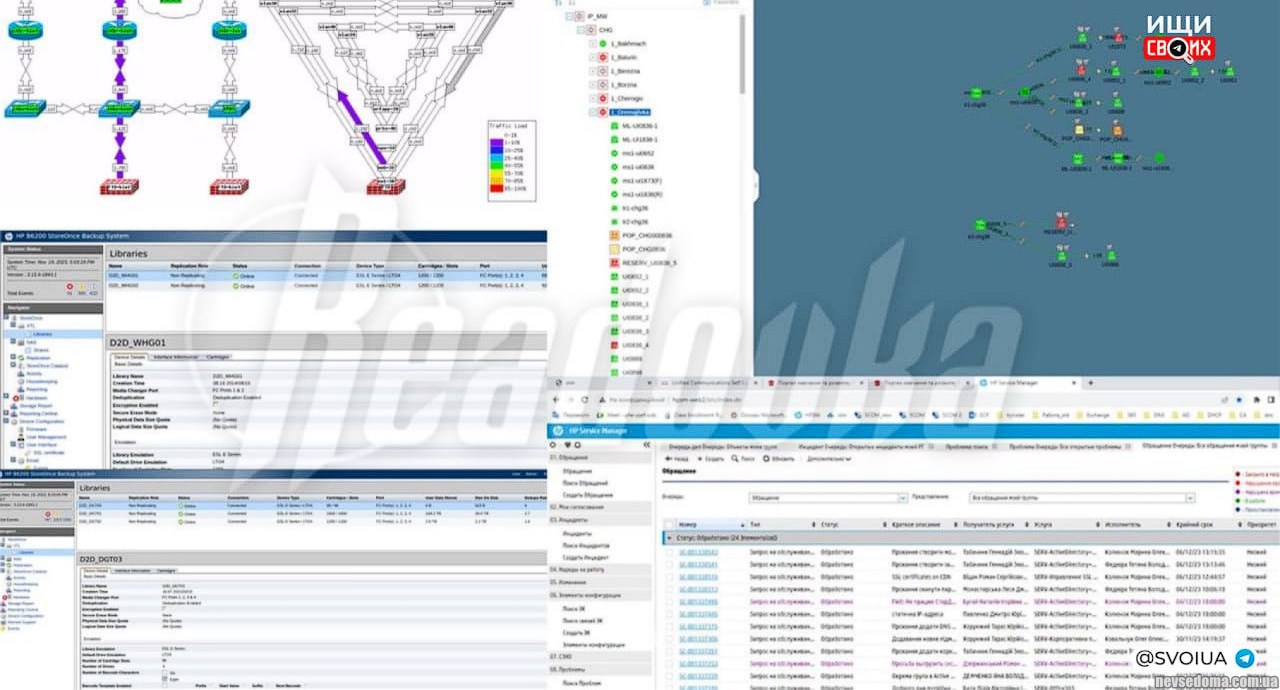Click the red status icon next to 1_Cherorgo
1280x690 pixels.
(x=602, y=99)
